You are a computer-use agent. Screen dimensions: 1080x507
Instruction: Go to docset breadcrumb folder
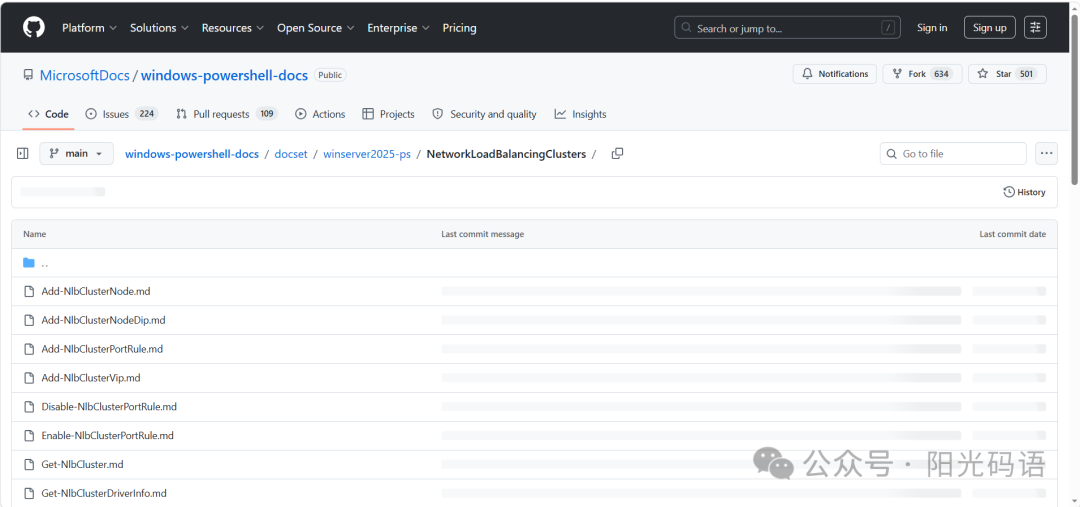[291, 154]
